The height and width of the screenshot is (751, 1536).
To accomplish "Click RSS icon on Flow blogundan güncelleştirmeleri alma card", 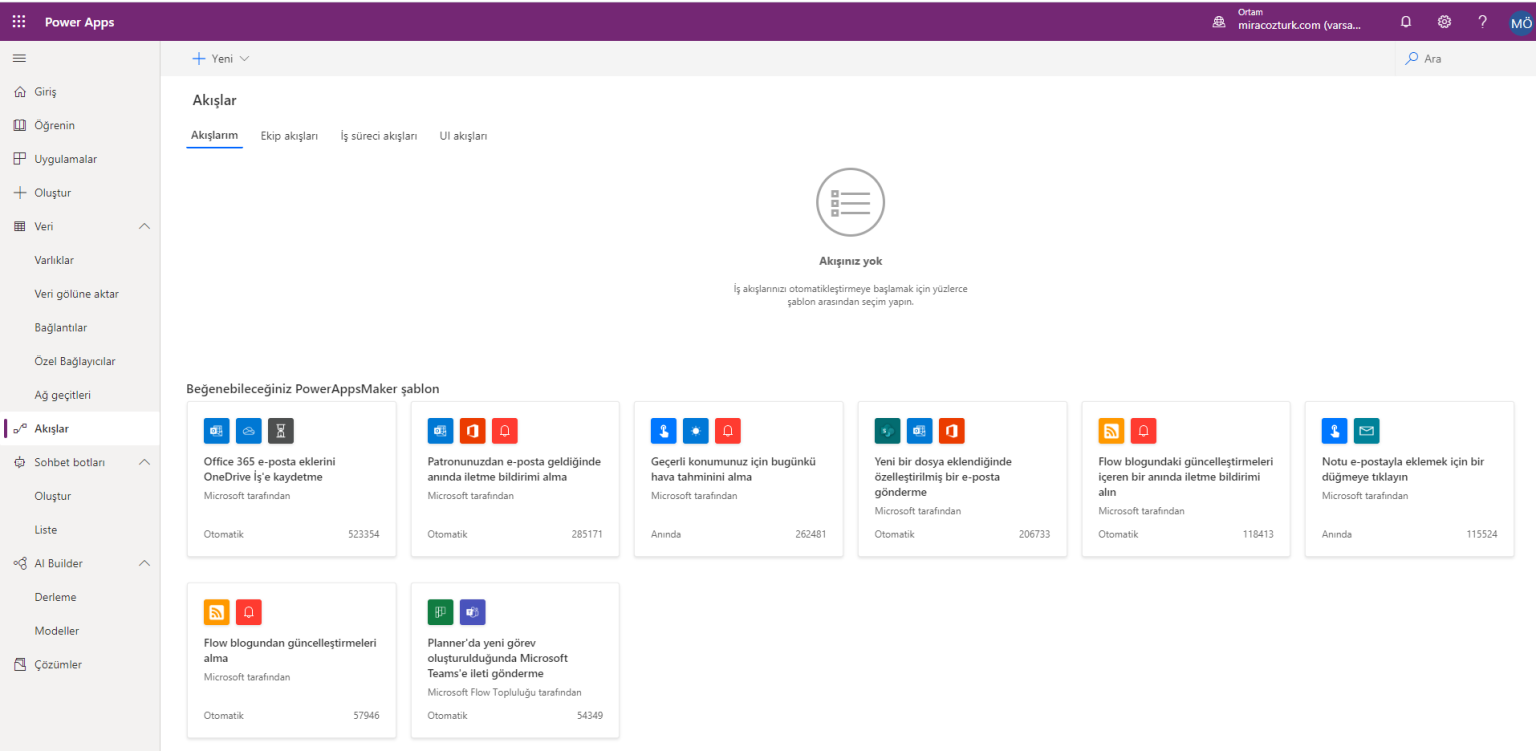I will [217, 612].
